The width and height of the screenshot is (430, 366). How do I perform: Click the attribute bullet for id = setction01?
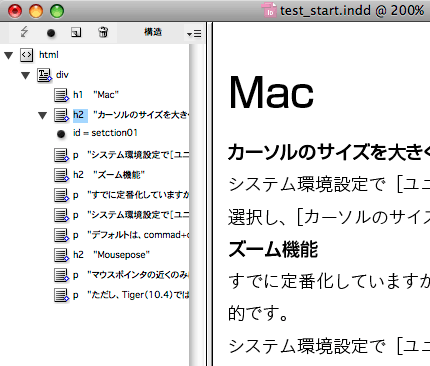point(61,134)
